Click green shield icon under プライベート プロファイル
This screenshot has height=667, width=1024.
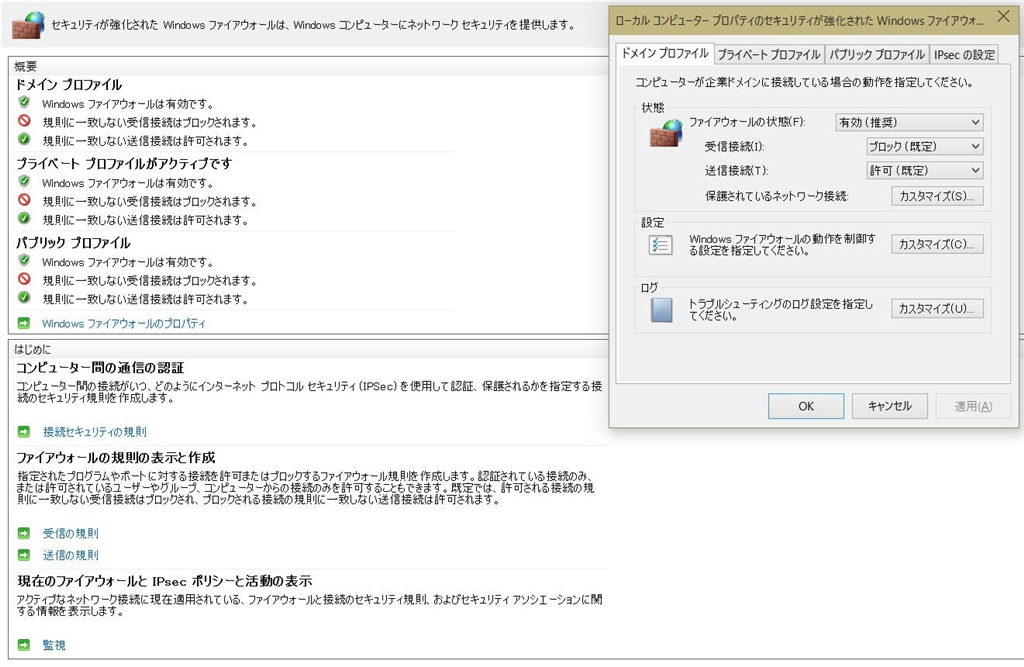(24, 182)
